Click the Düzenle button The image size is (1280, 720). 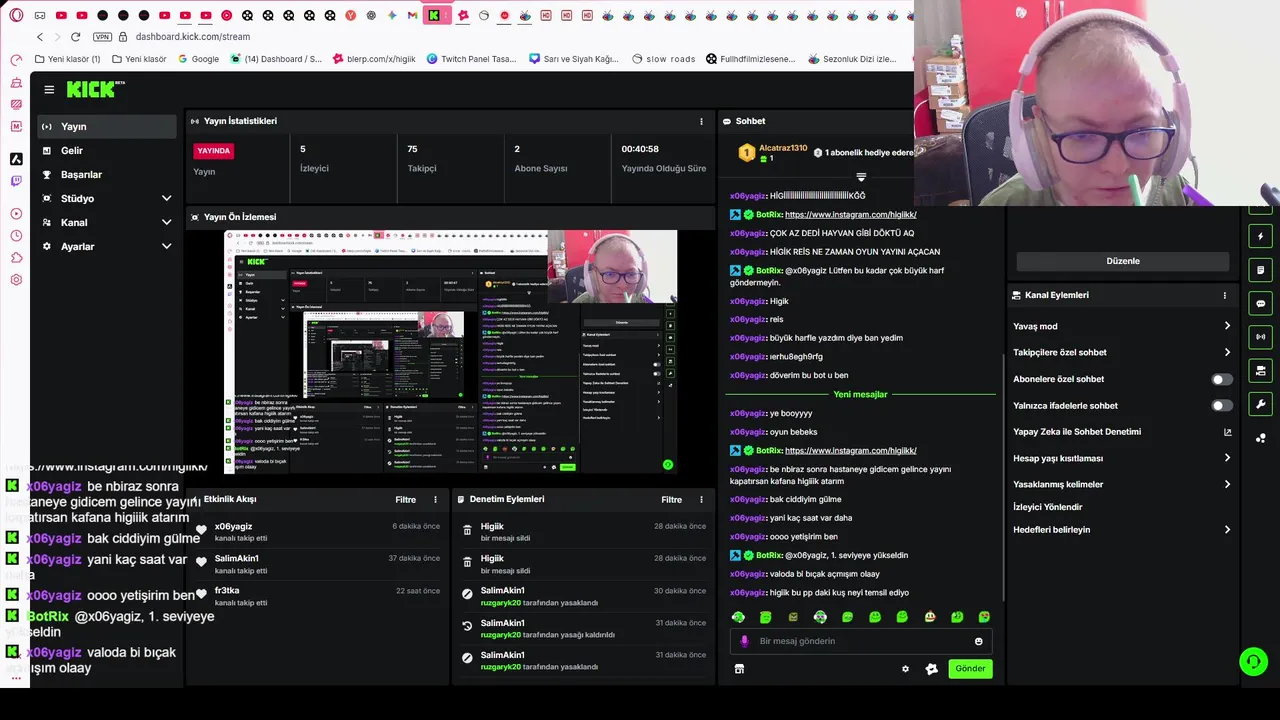point(1123,261)
